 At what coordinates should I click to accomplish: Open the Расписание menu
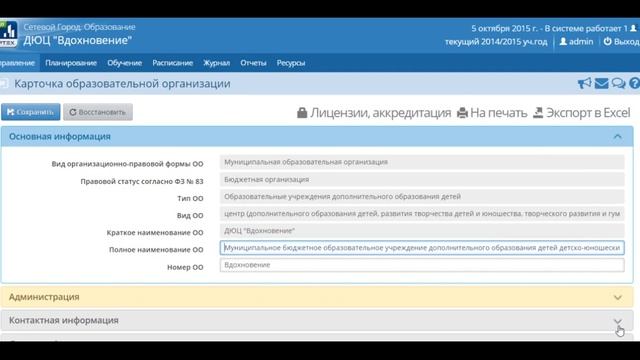point(172,63)
